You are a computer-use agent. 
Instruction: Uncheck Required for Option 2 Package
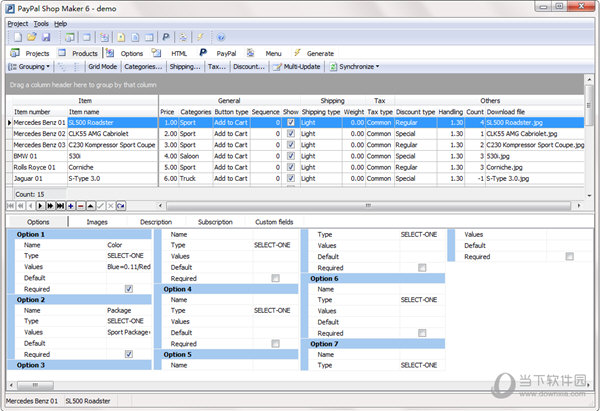(129, 354)
